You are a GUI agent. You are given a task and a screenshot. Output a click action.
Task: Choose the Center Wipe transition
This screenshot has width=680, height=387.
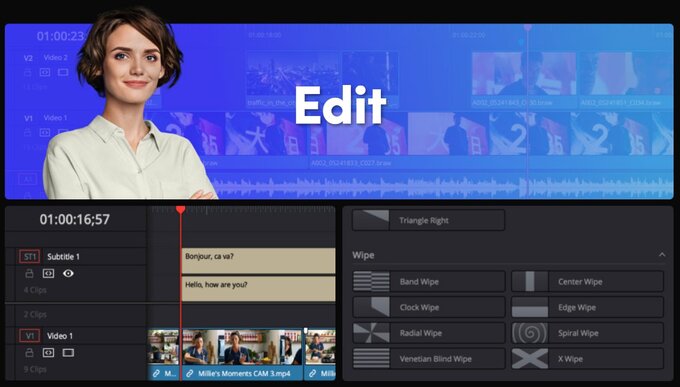point(588,282)
